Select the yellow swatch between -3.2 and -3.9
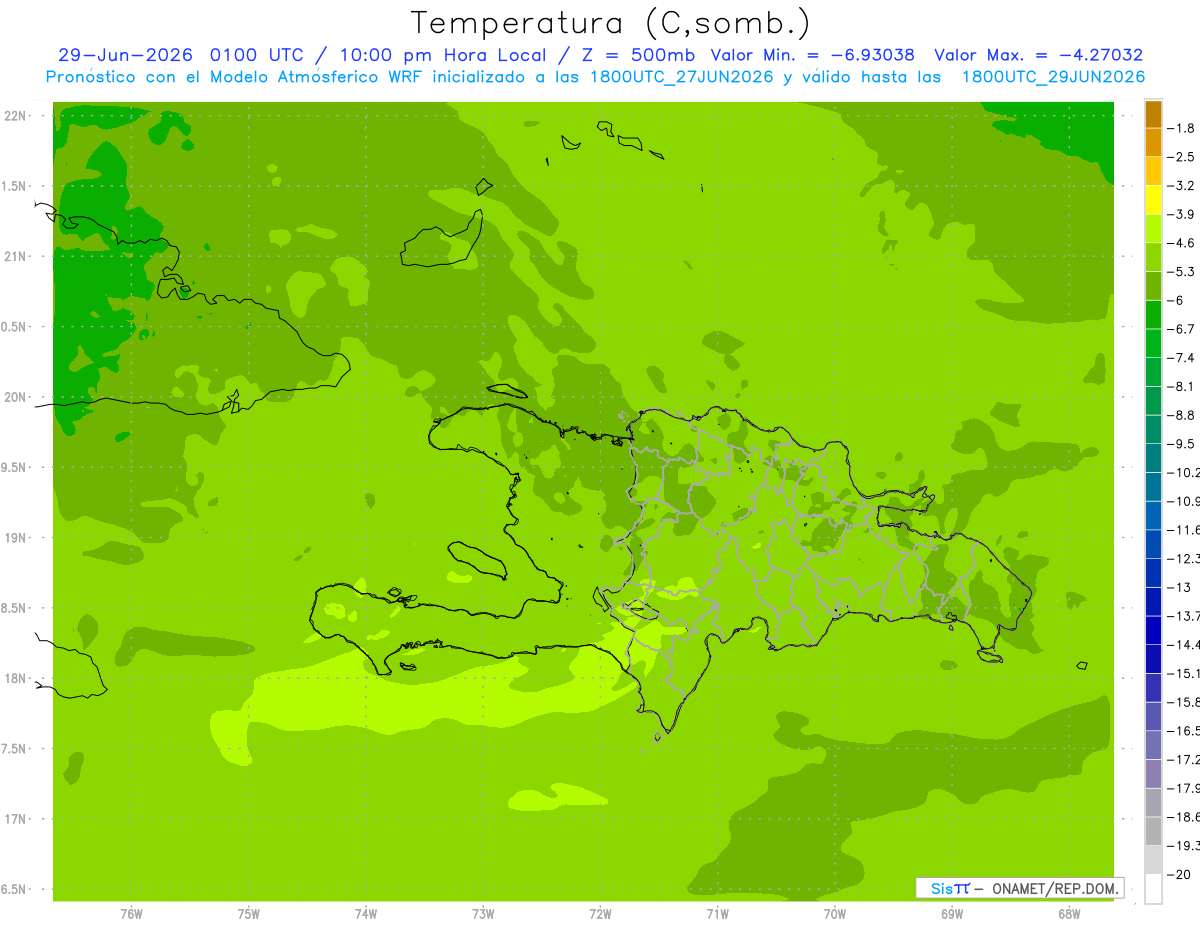 click(1153, 200)
